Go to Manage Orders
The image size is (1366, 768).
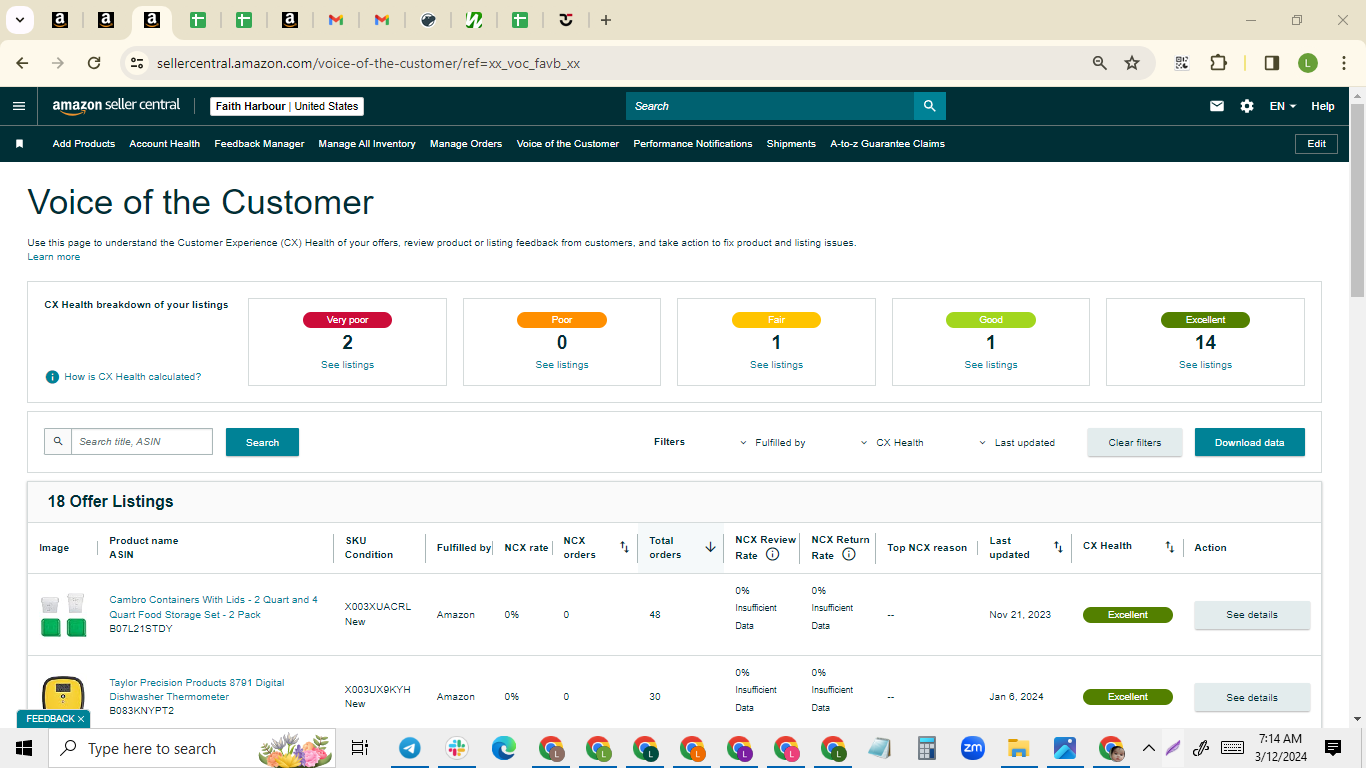tap(466, 144)
